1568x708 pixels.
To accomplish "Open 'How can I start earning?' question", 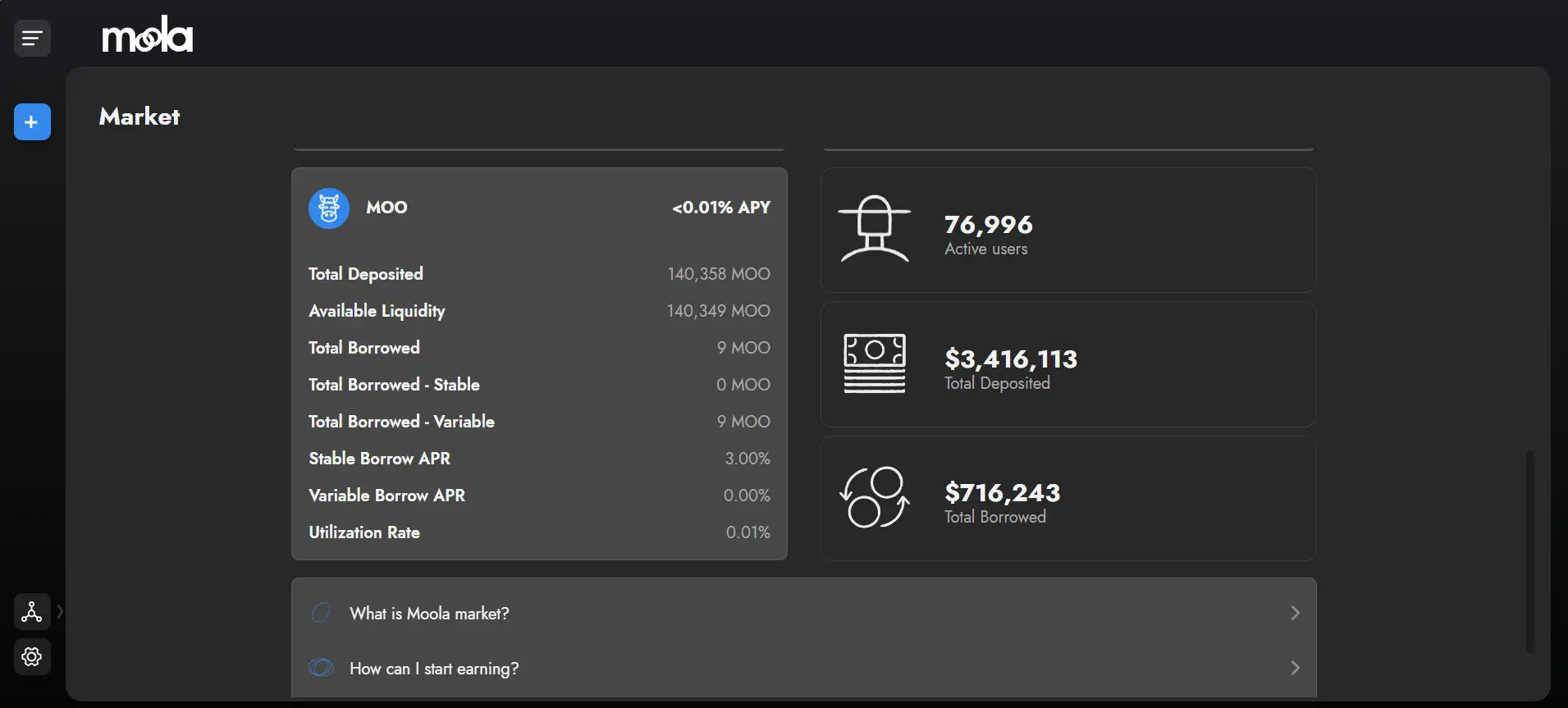I will coord(434,669).
